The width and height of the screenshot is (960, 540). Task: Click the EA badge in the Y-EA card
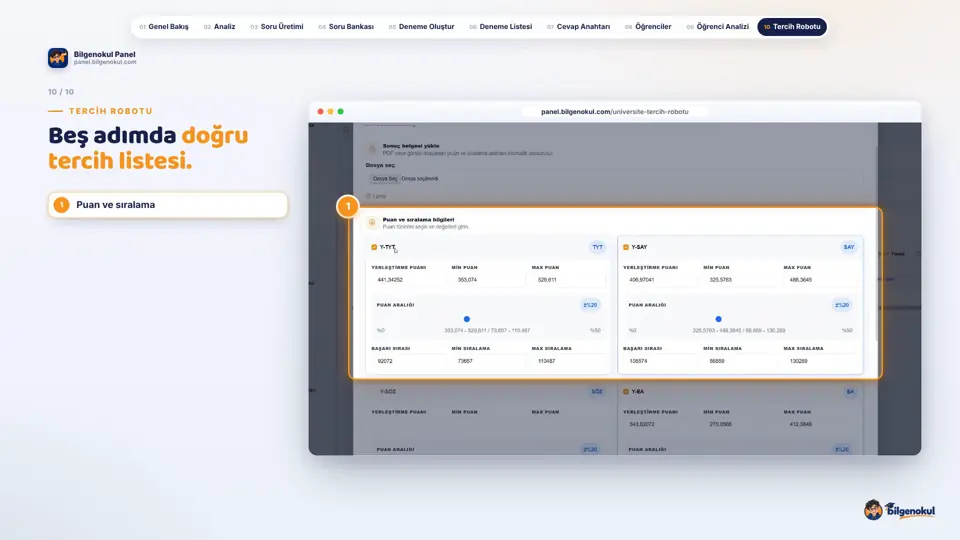pos(850,392)
